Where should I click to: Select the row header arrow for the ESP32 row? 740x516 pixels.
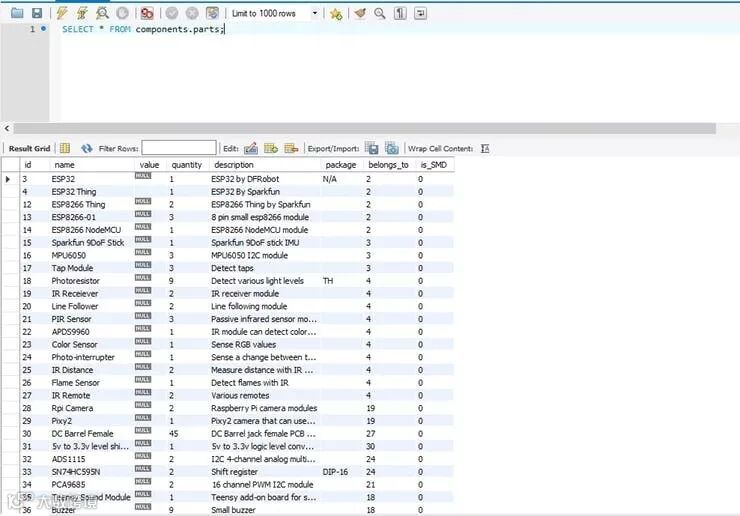coord(8,179)
